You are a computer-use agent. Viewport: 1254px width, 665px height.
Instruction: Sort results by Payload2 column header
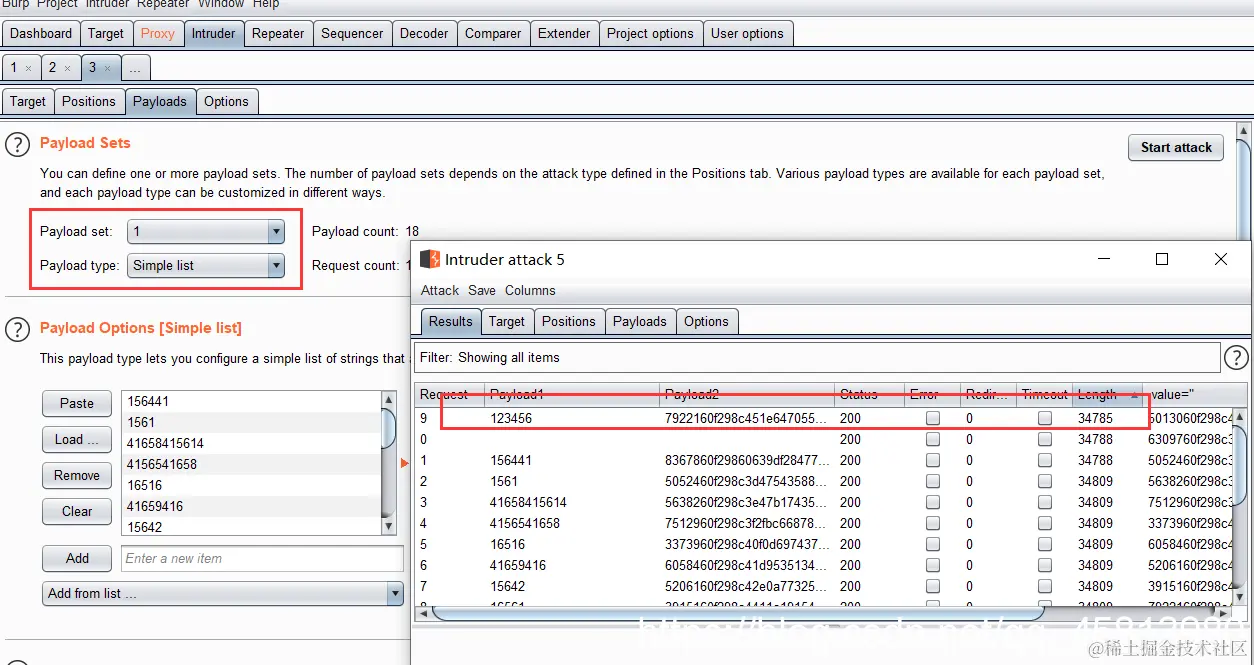747,395
